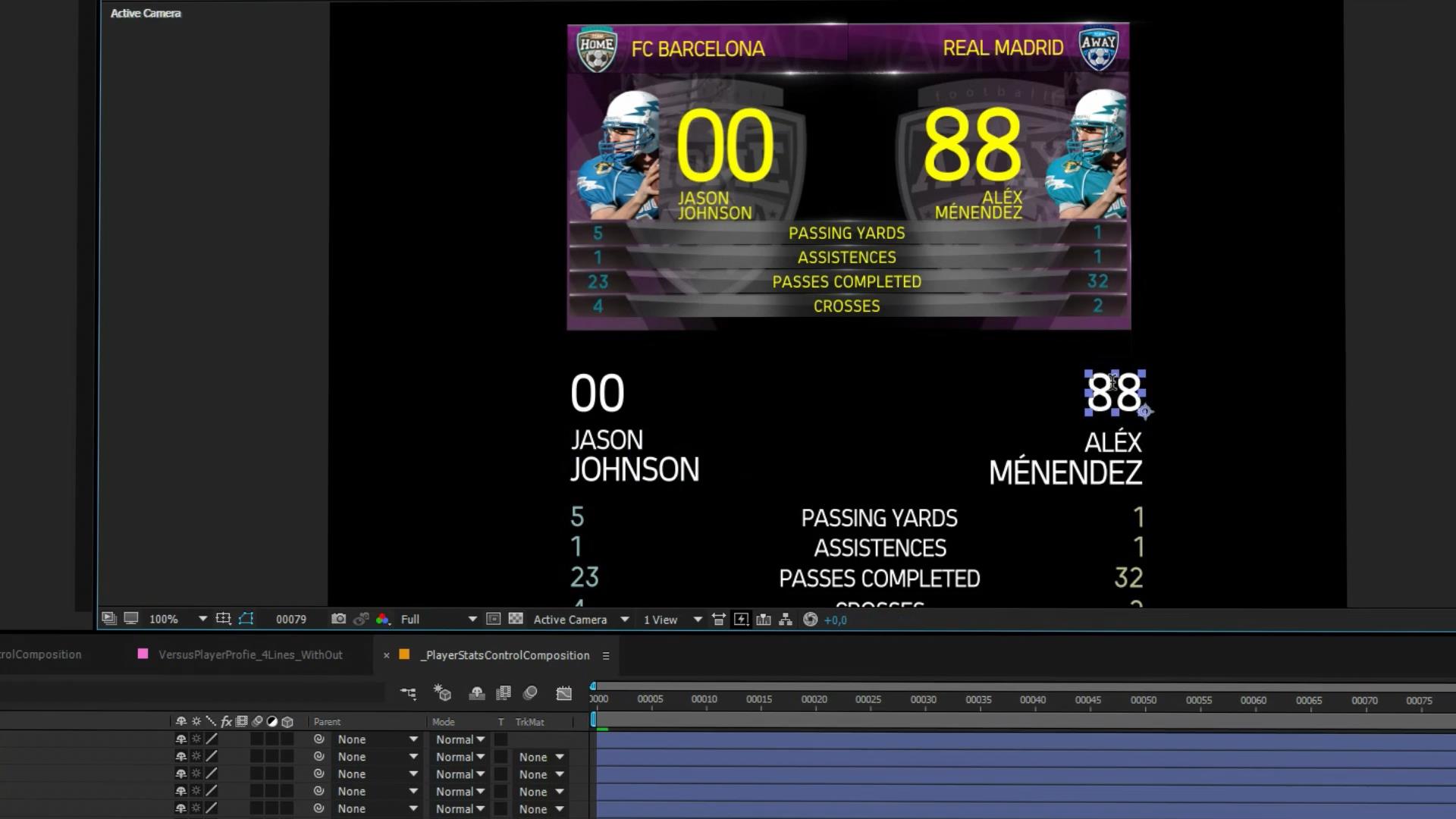Open Normal blend mode dropdown, third layer
The image size is (1456, 819).
(x=460, y=773)
